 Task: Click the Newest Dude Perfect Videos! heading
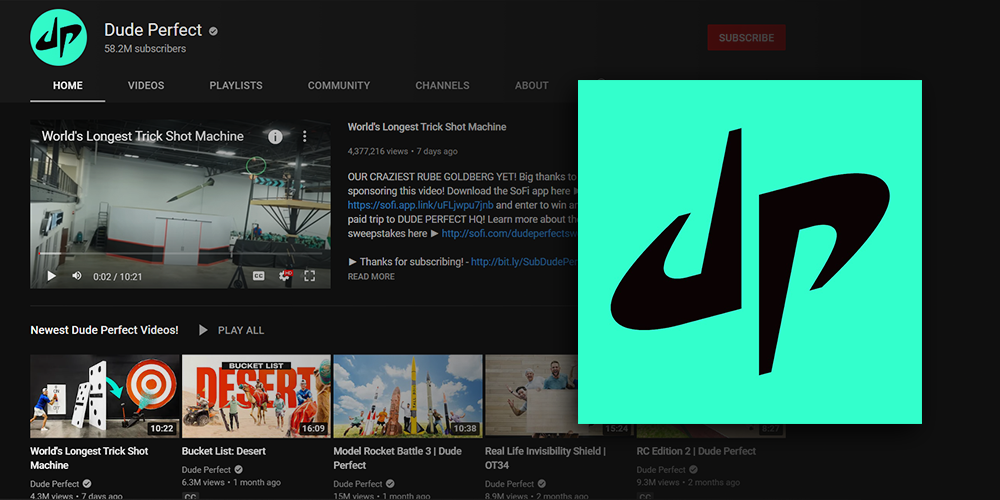(x=105, y=330)
